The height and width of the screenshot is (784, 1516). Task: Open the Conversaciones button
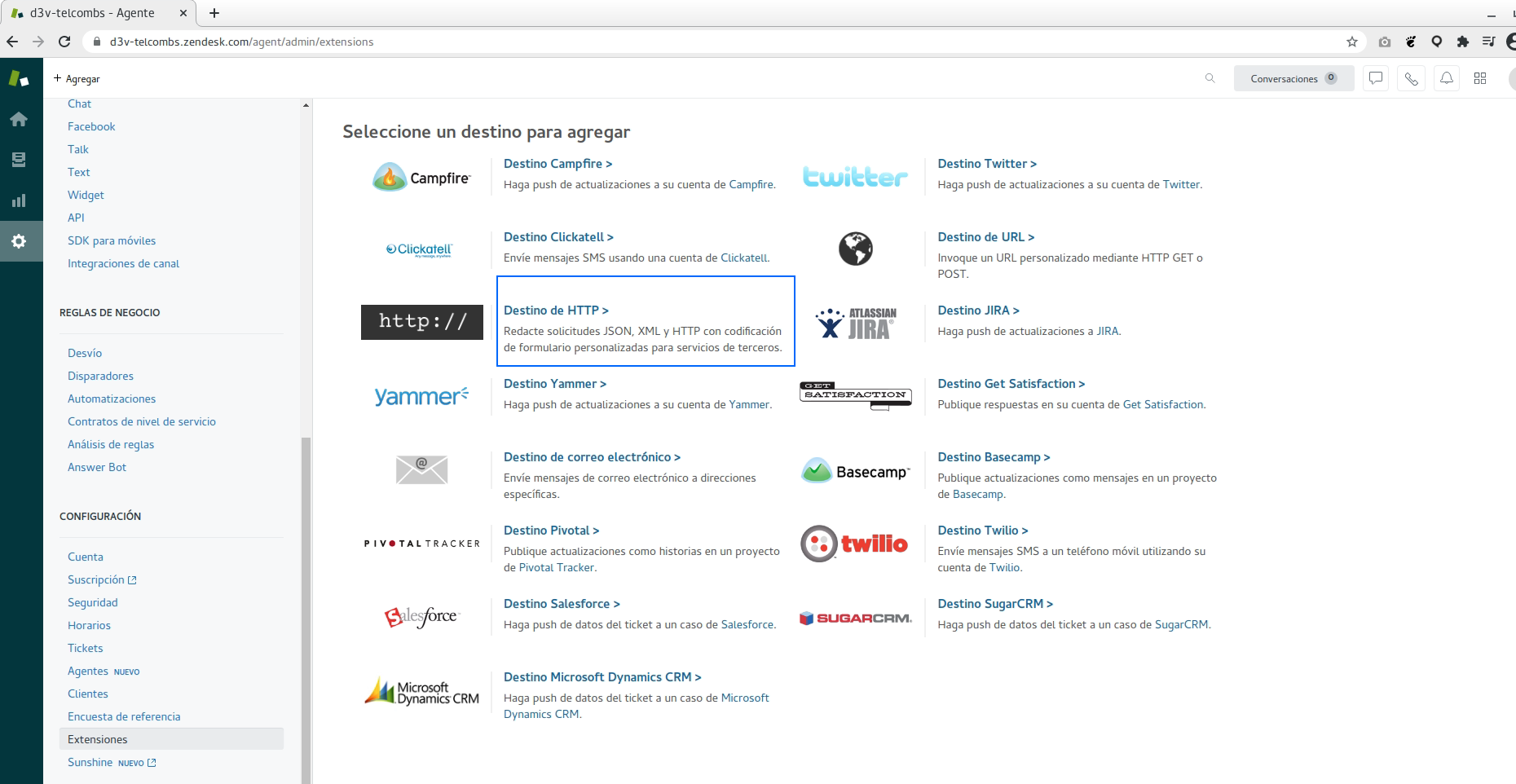point(1293,78)
